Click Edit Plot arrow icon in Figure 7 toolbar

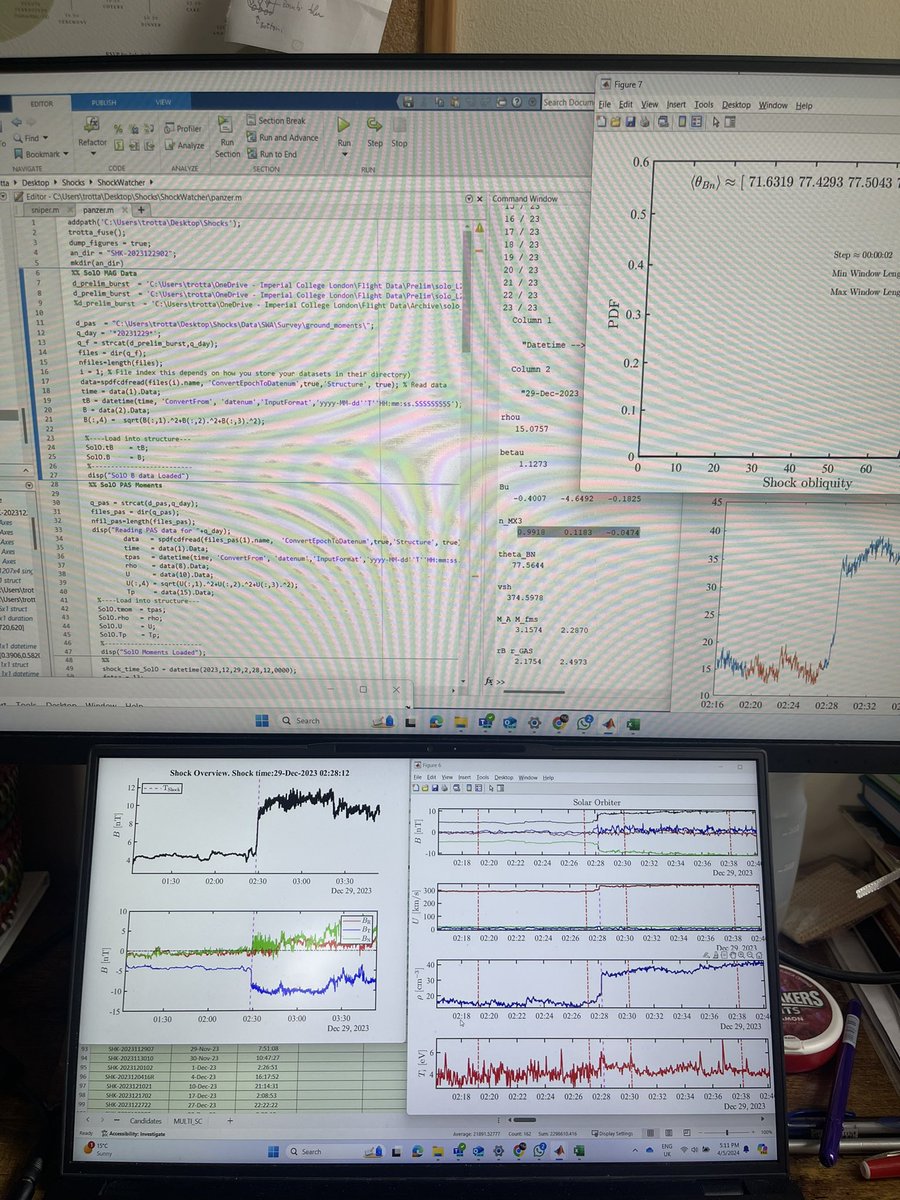coord(715,122)
